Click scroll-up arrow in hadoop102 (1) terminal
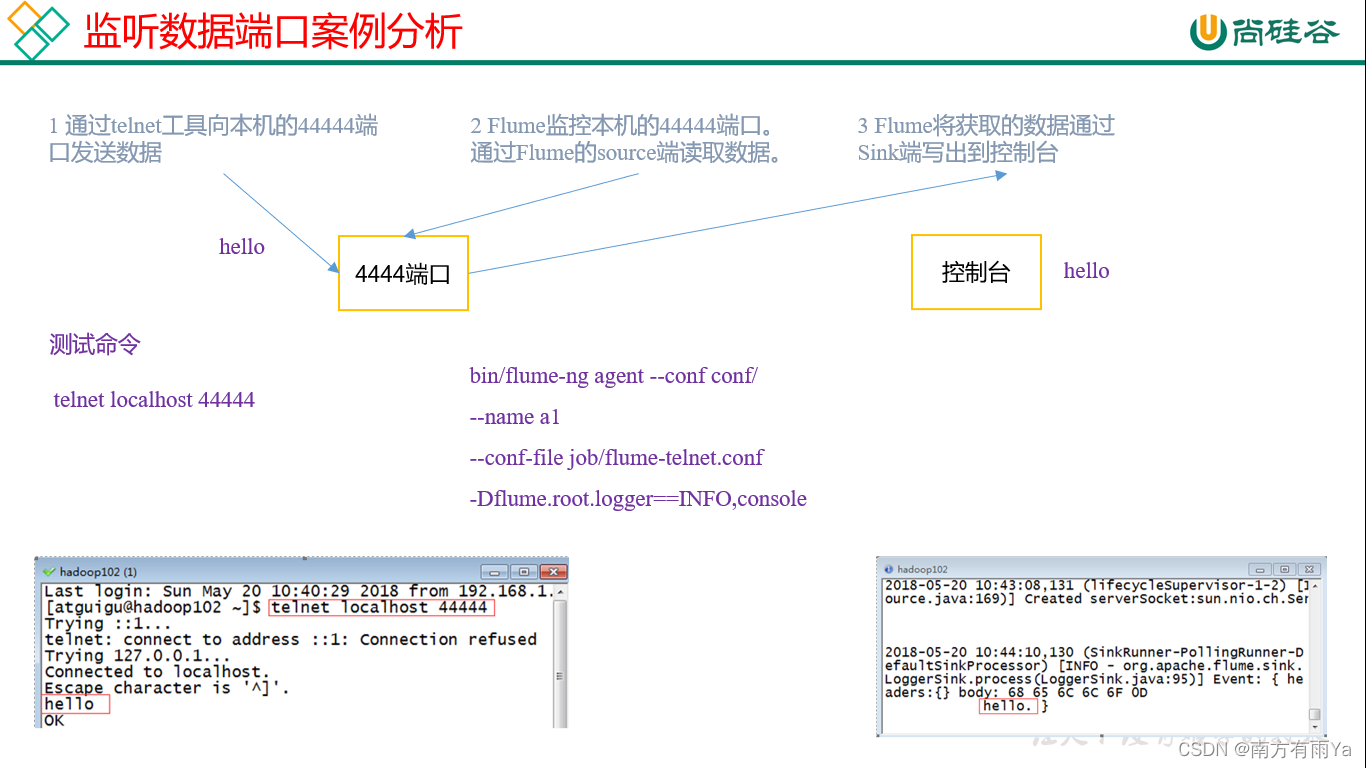 (x=561, y=592)
